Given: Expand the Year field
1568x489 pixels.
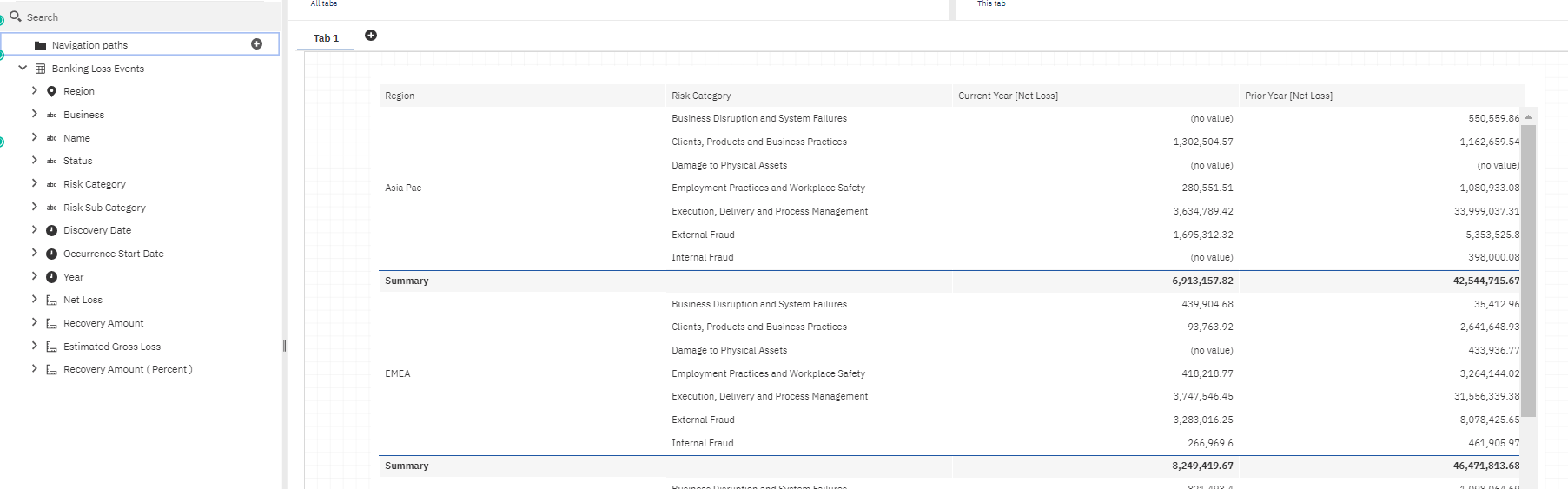Looking at the screenshot, I should (35, 276).
